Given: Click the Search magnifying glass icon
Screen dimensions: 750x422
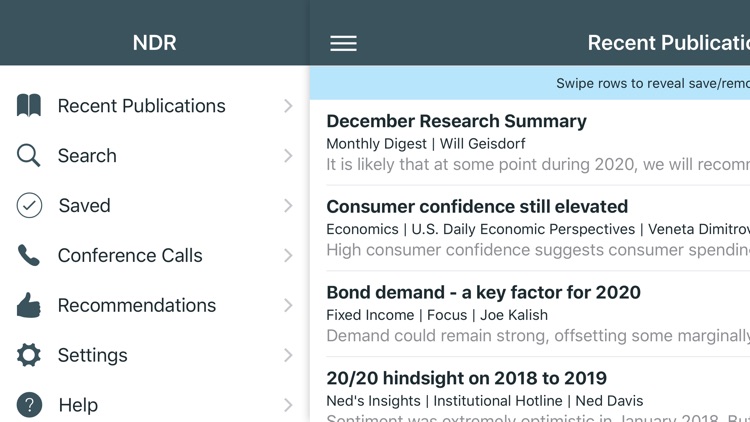Looking at the screenshot, I should click(x=29, y=155).
